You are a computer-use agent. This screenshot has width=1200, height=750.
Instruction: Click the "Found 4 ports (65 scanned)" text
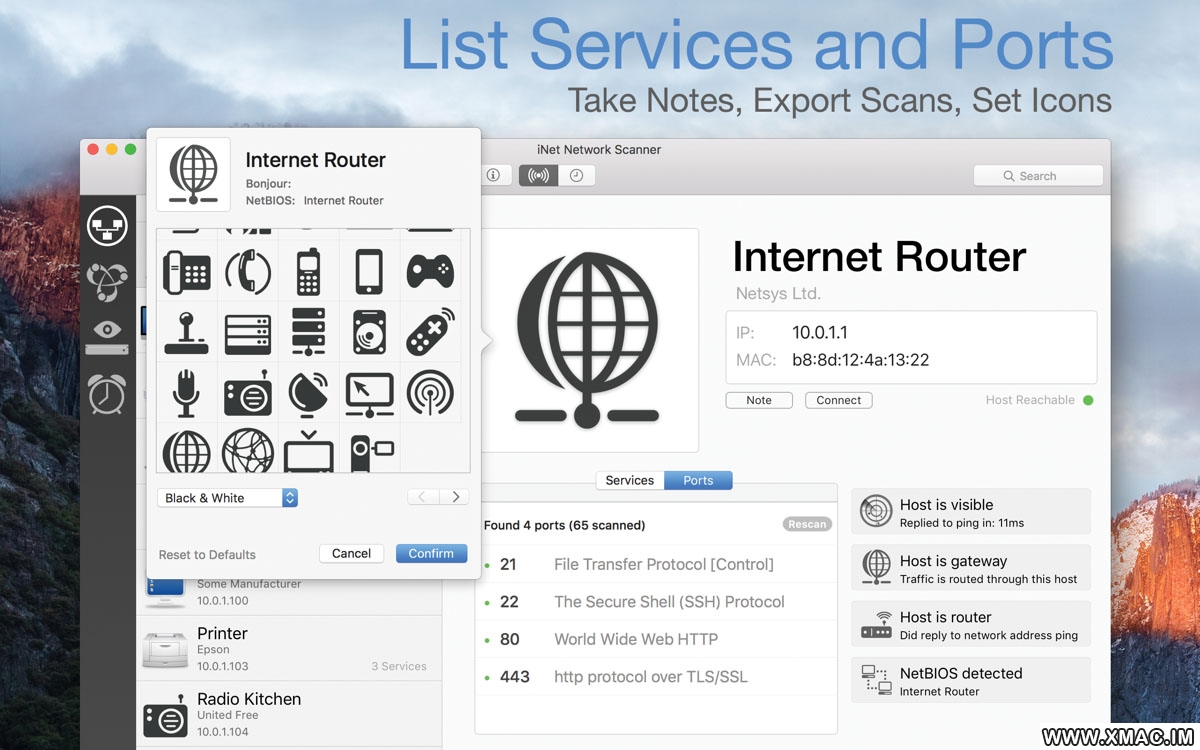point(564,525)
